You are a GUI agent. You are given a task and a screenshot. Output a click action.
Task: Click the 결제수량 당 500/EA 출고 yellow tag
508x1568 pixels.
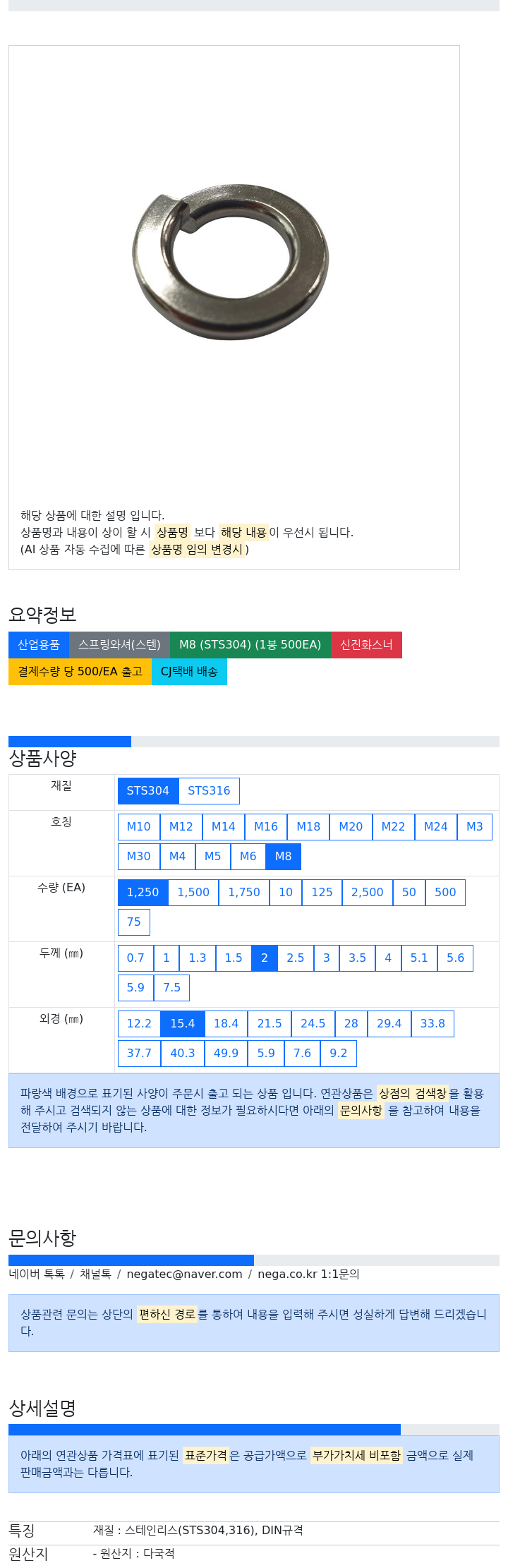pyautogui.click(x=80, y=672)
